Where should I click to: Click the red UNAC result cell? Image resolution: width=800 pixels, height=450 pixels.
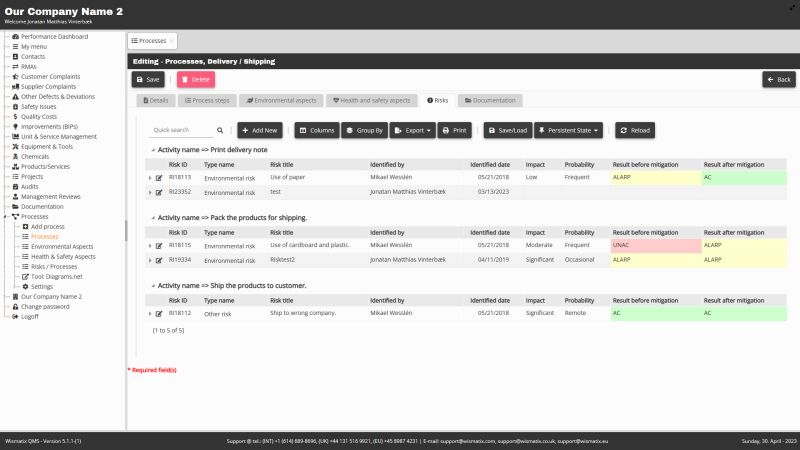656,245
